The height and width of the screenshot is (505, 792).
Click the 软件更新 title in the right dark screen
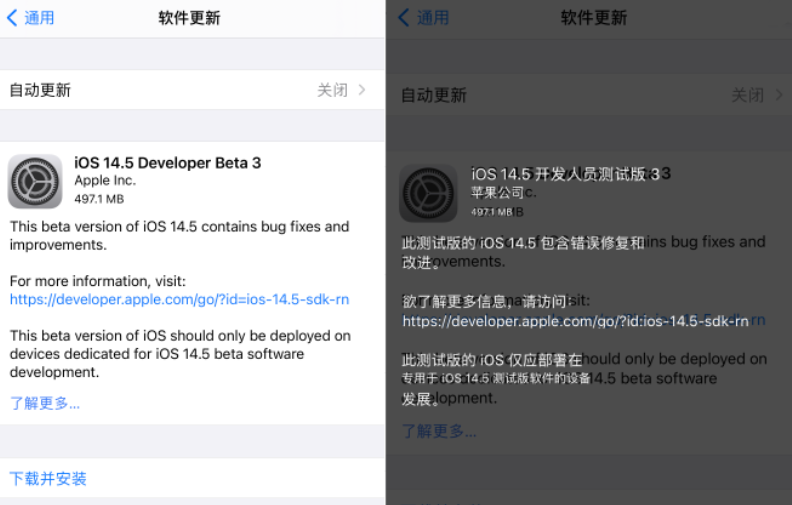point(594,18)
